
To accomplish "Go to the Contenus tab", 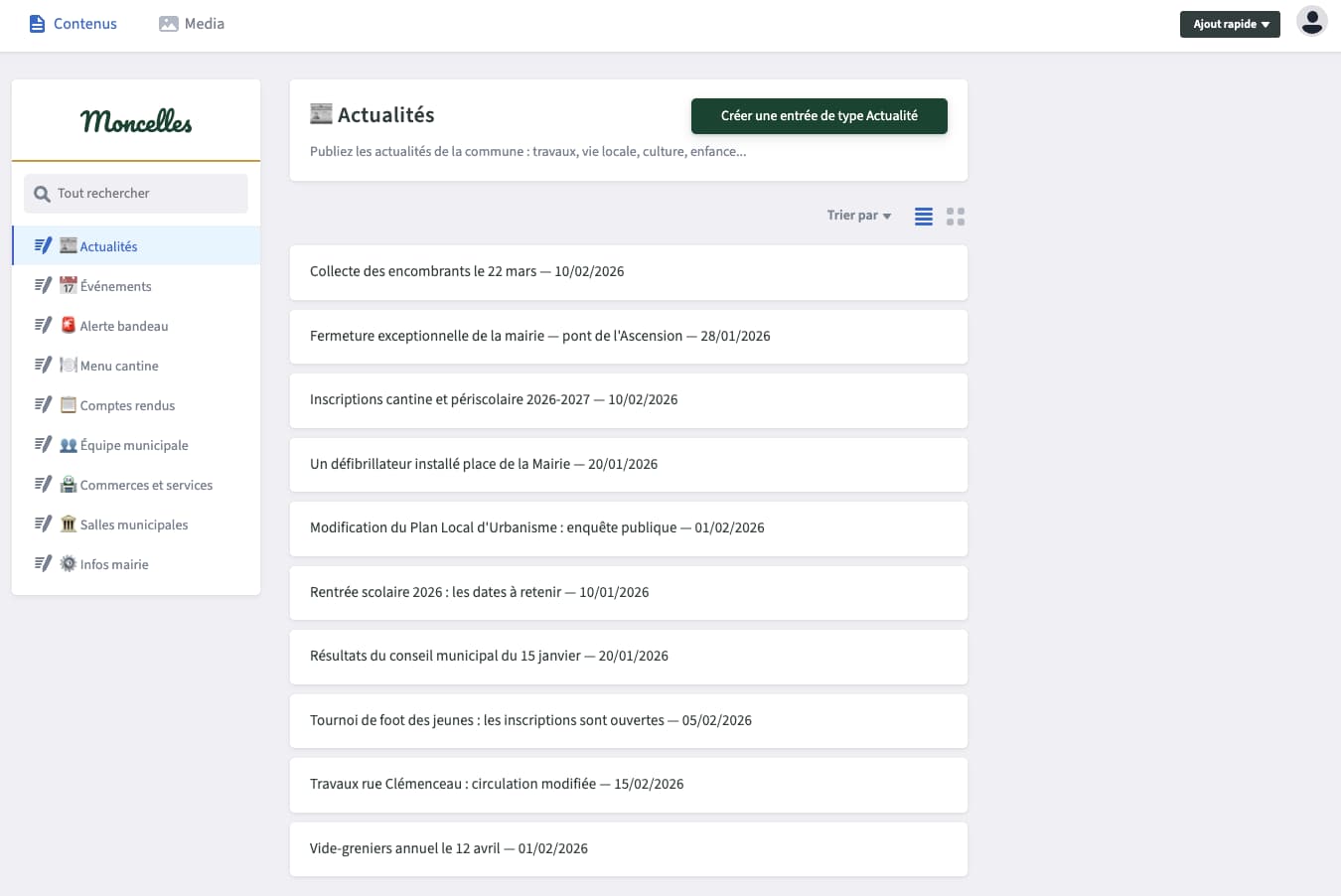I will click(74, 24).
